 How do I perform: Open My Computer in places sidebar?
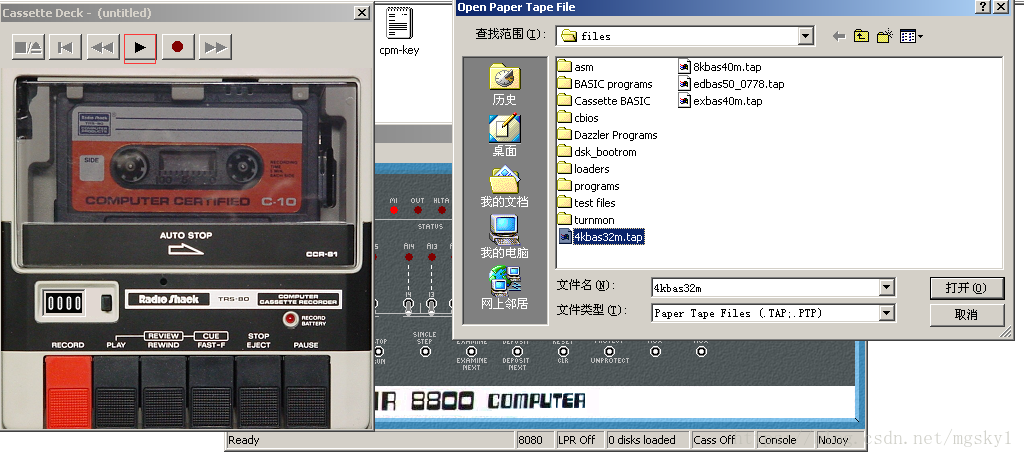504,235
